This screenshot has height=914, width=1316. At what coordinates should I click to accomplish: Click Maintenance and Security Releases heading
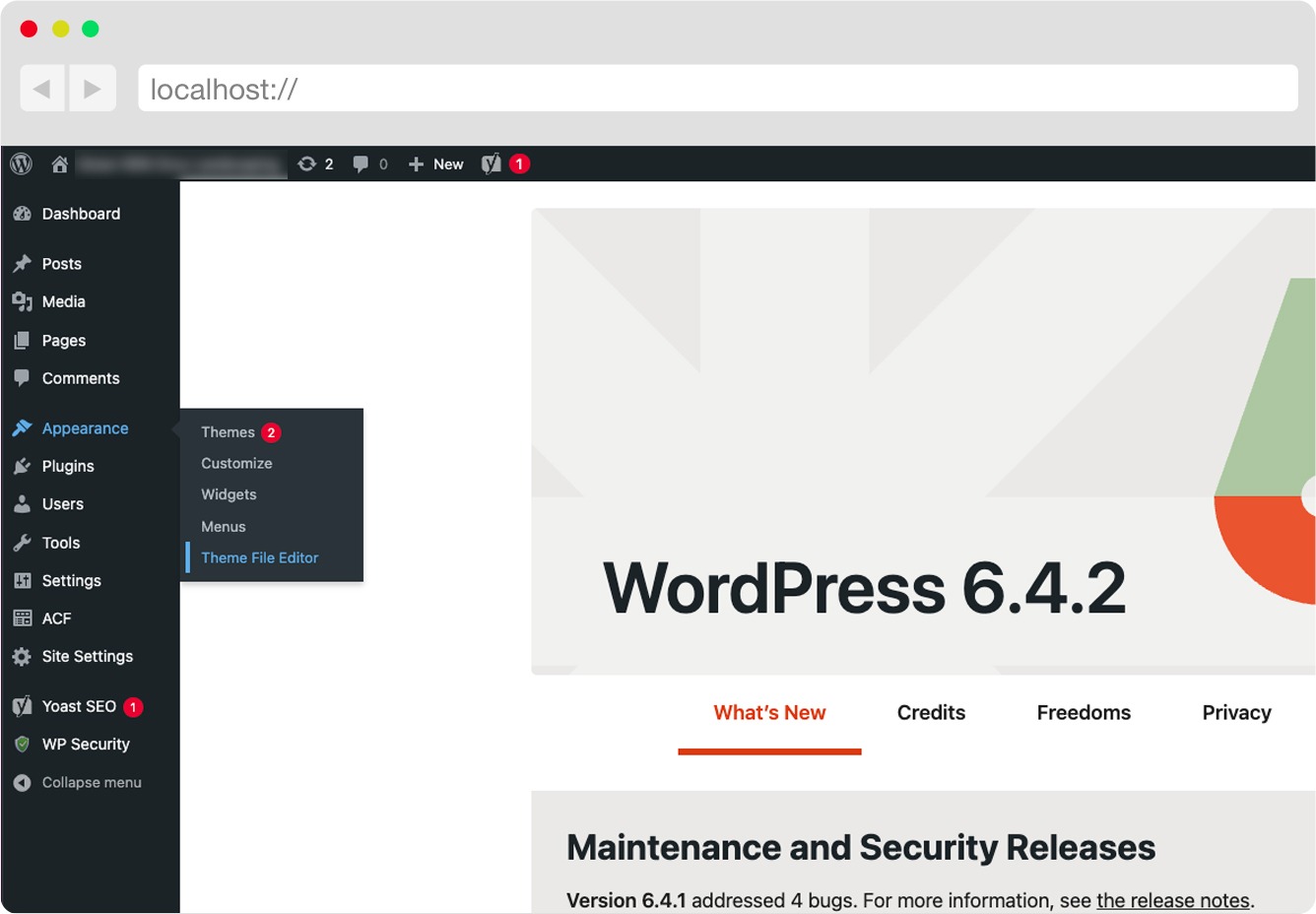(861, 847)
